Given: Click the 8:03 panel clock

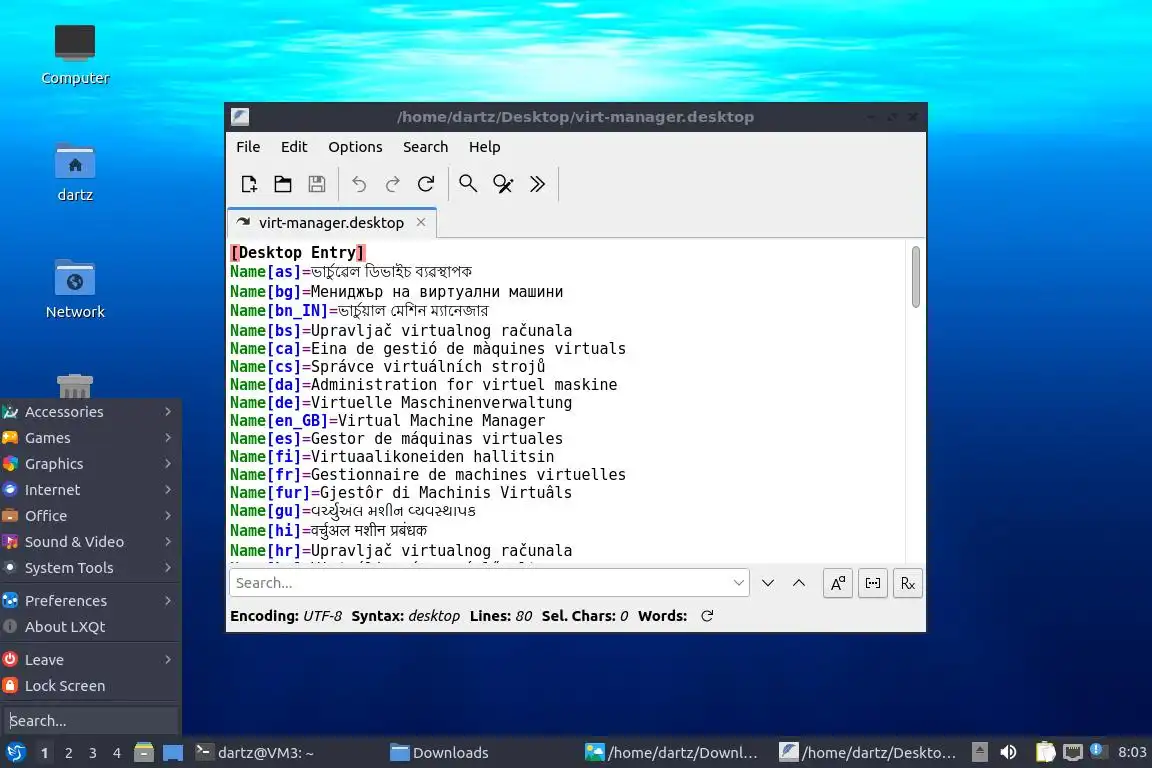Looking at the screenshot, I should pos(1131,753).
